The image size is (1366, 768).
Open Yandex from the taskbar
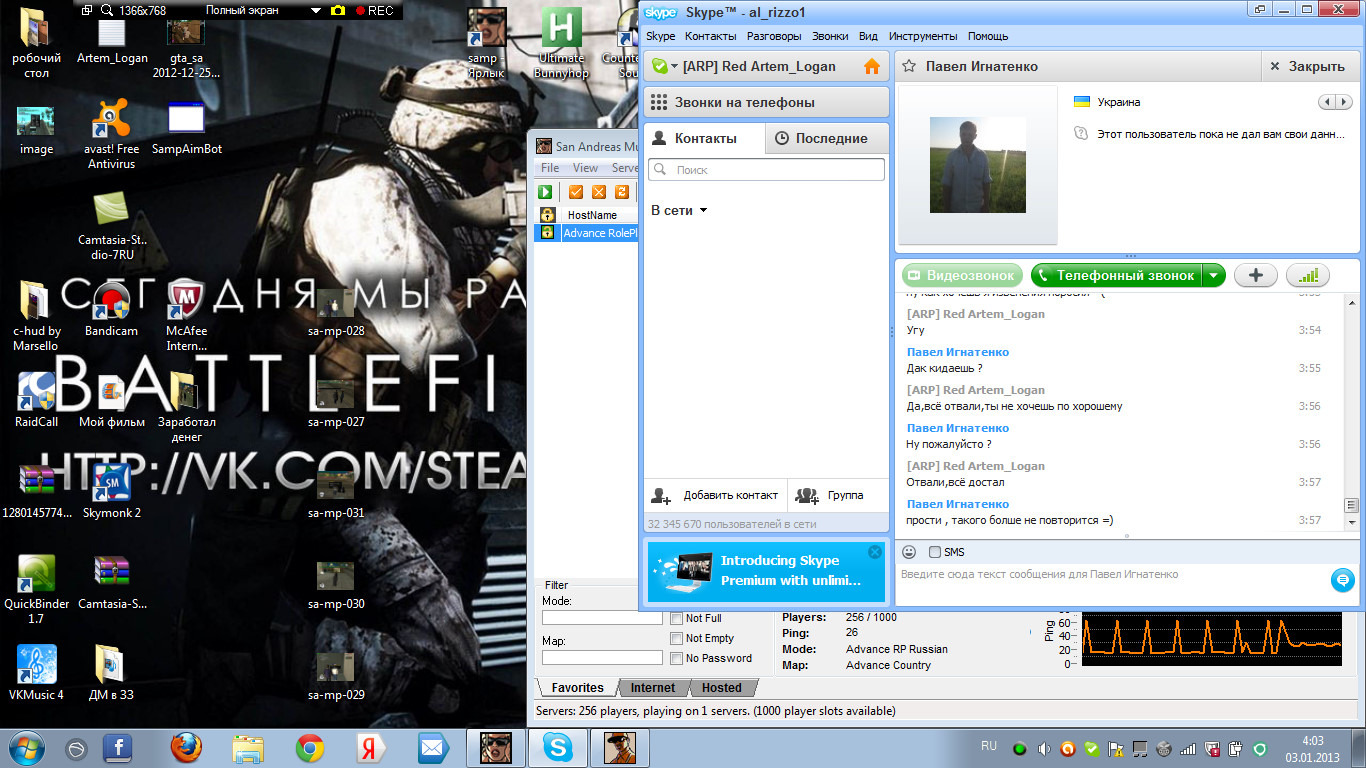(x=371, y=748)
